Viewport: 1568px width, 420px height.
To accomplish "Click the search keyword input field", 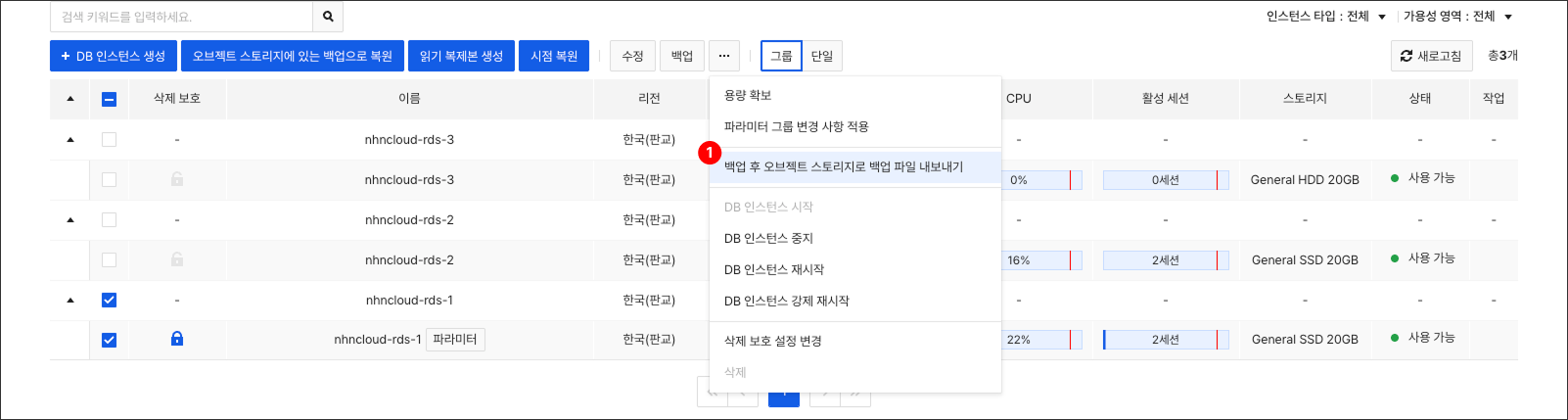I will click(x=182, y=17).
